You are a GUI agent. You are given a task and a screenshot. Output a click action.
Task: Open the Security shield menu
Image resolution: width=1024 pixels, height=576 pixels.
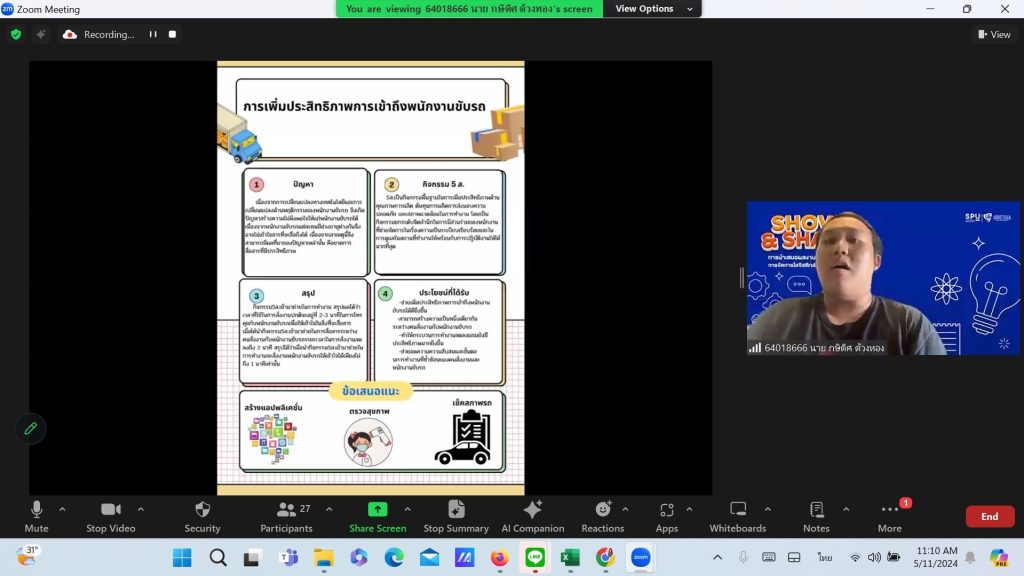point(202,517)
